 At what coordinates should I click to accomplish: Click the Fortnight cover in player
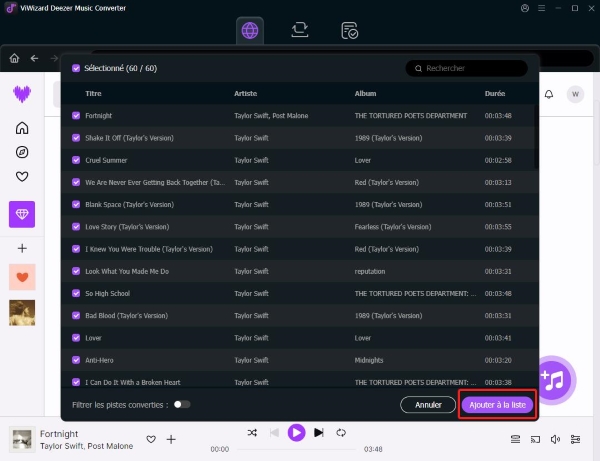22,439
